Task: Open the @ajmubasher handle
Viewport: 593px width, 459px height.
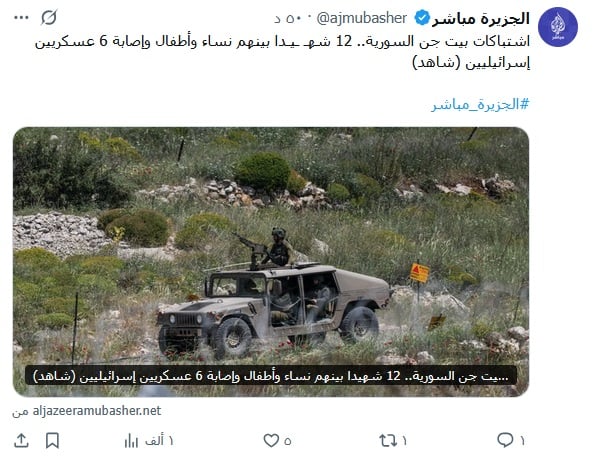Action: 362,18
